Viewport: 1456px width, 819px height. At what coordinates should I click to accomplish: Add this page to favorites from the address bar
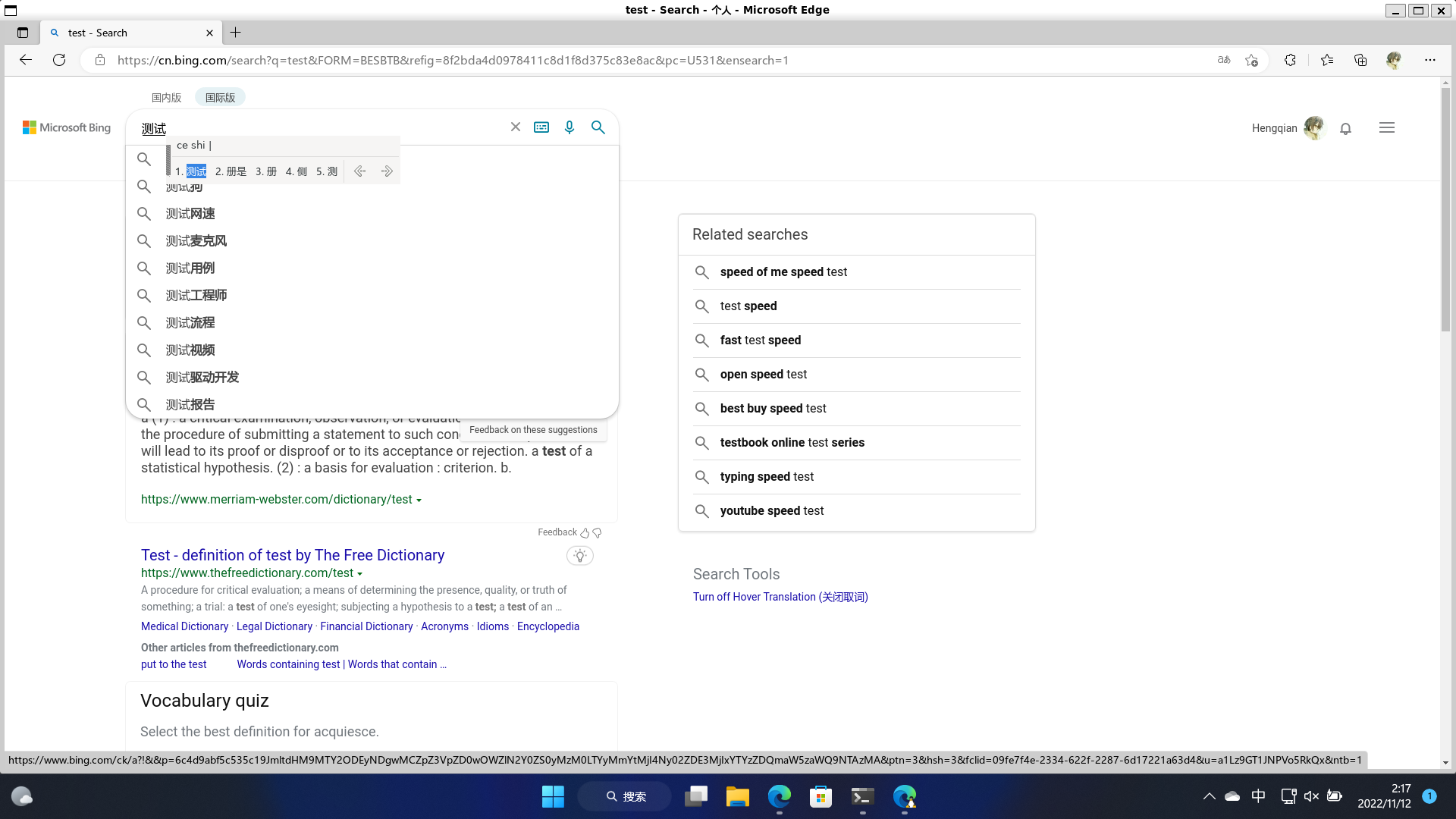point(1252,60)
